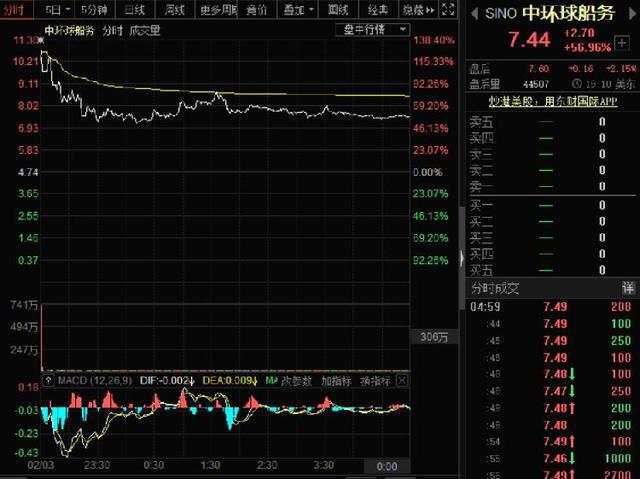Screen dimensions: 640x479
Task: Switch to 经典 classic layout
Action: point(378,10)
